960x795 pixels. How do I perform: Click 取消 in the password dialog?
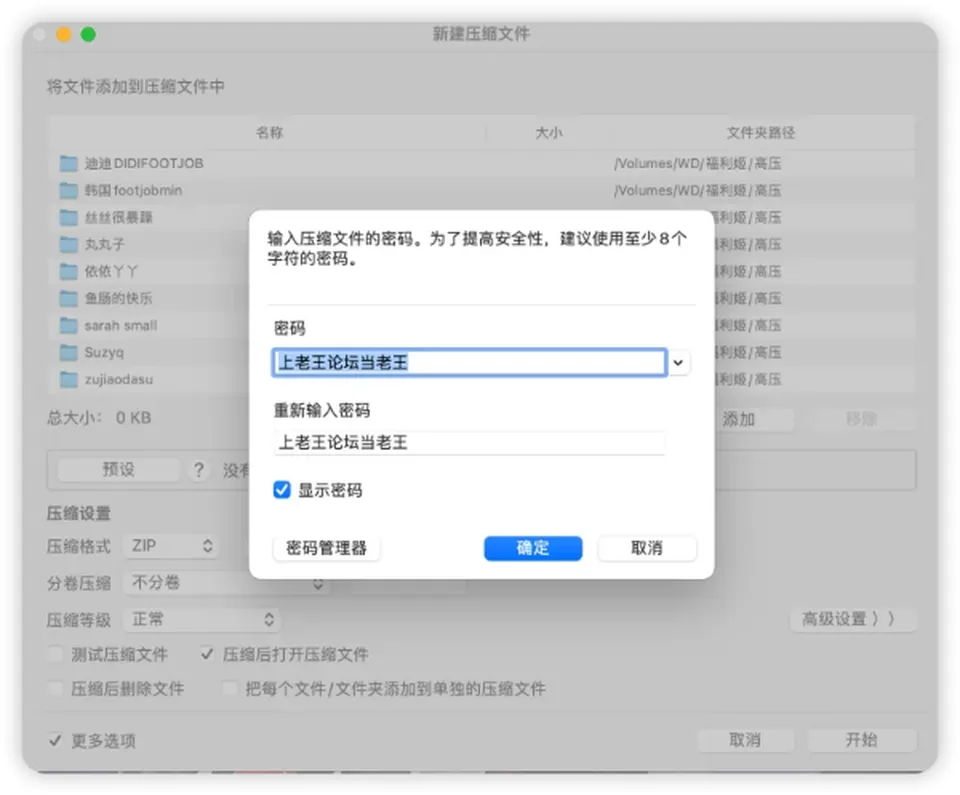pyautogui.click(x=647, y=548)
